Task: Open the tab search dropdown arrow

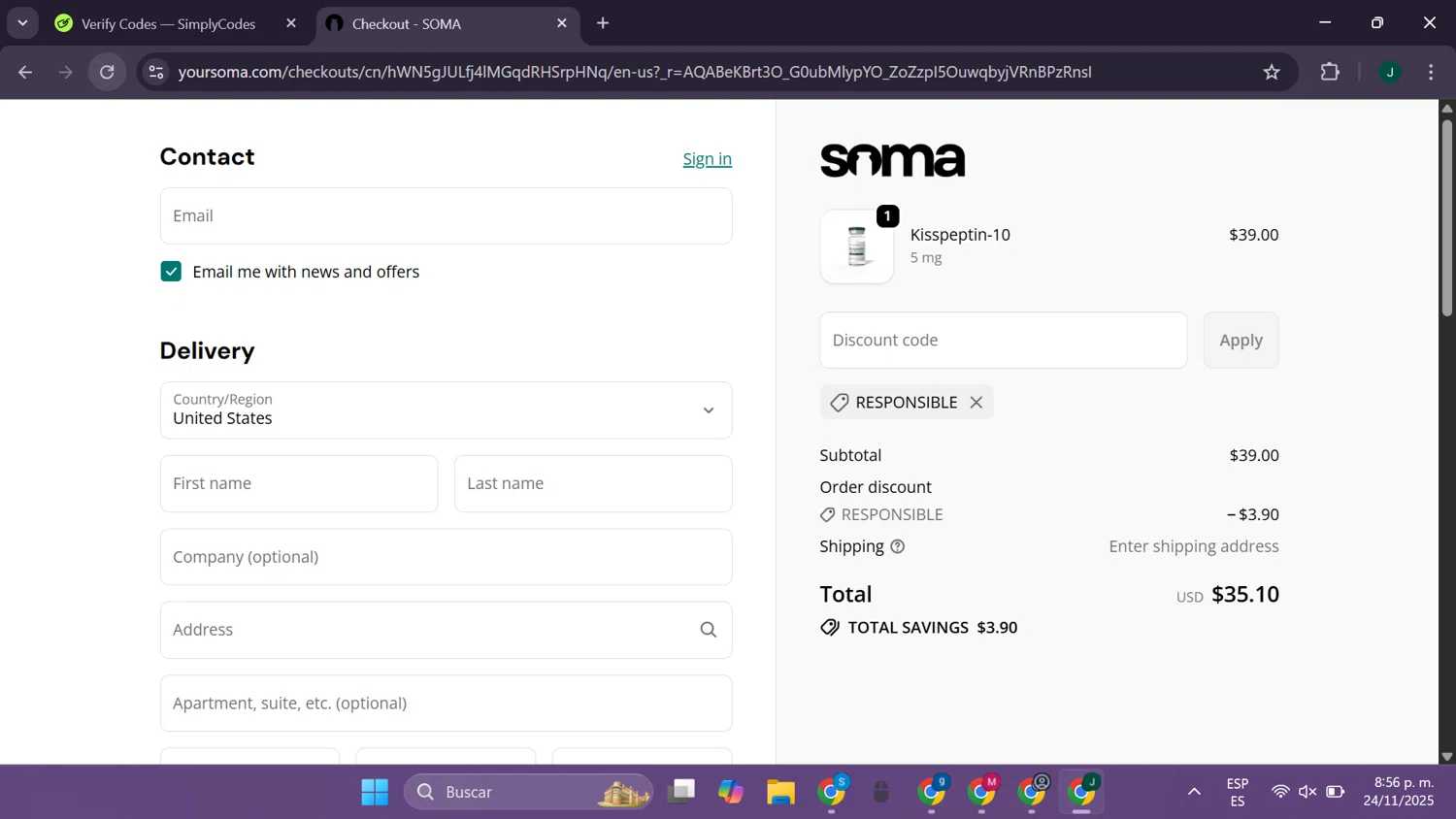Action: tap(22, 22)
